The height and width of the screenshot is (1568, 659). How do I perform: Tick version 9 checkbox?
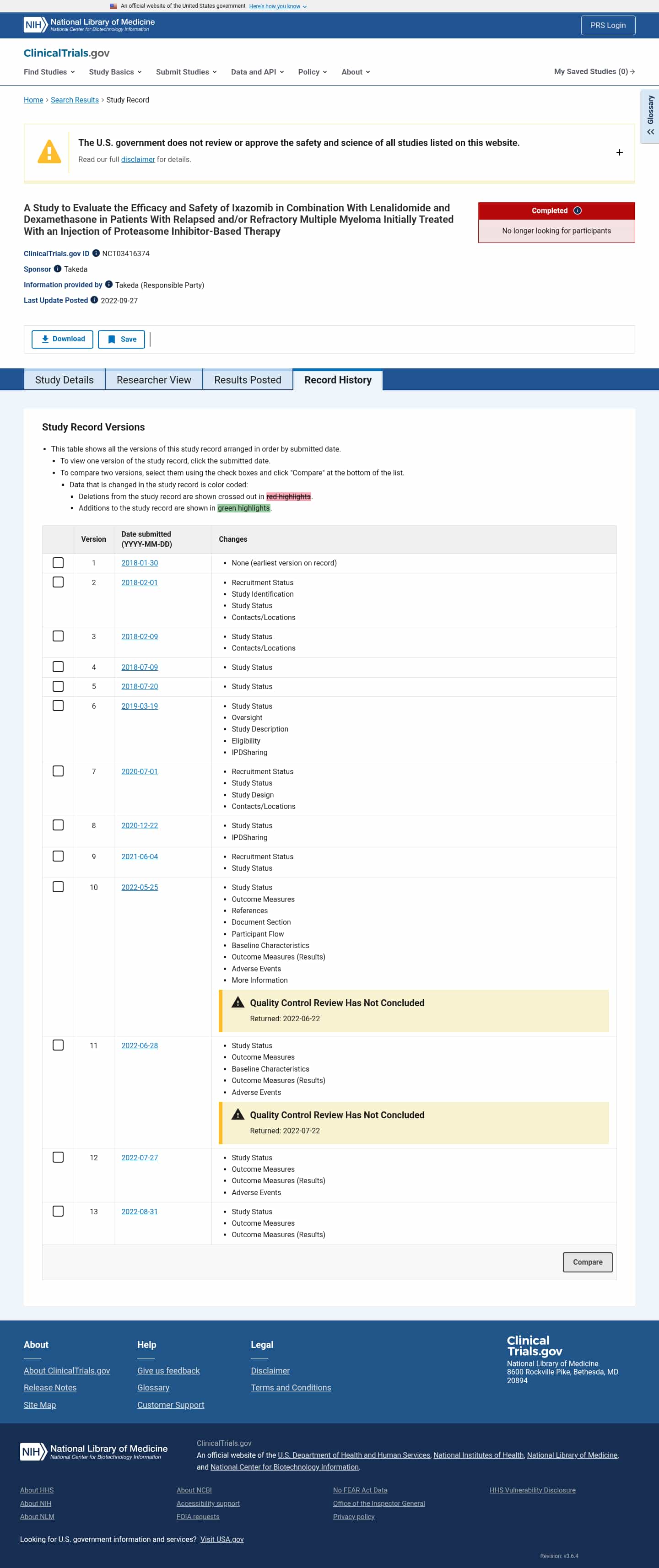click(58, 857)
